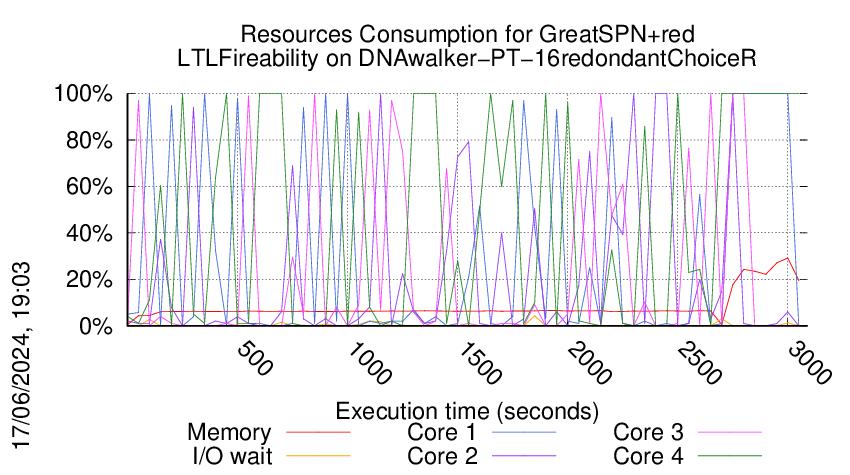Click the '17/06/2024, 19:03' timestamp
This screenshot has height=475, width=850.
click(22, 356)
